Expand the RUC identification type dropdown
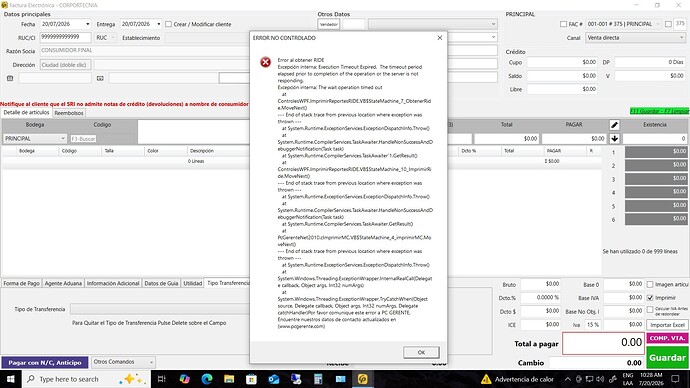 click(113, 38)
